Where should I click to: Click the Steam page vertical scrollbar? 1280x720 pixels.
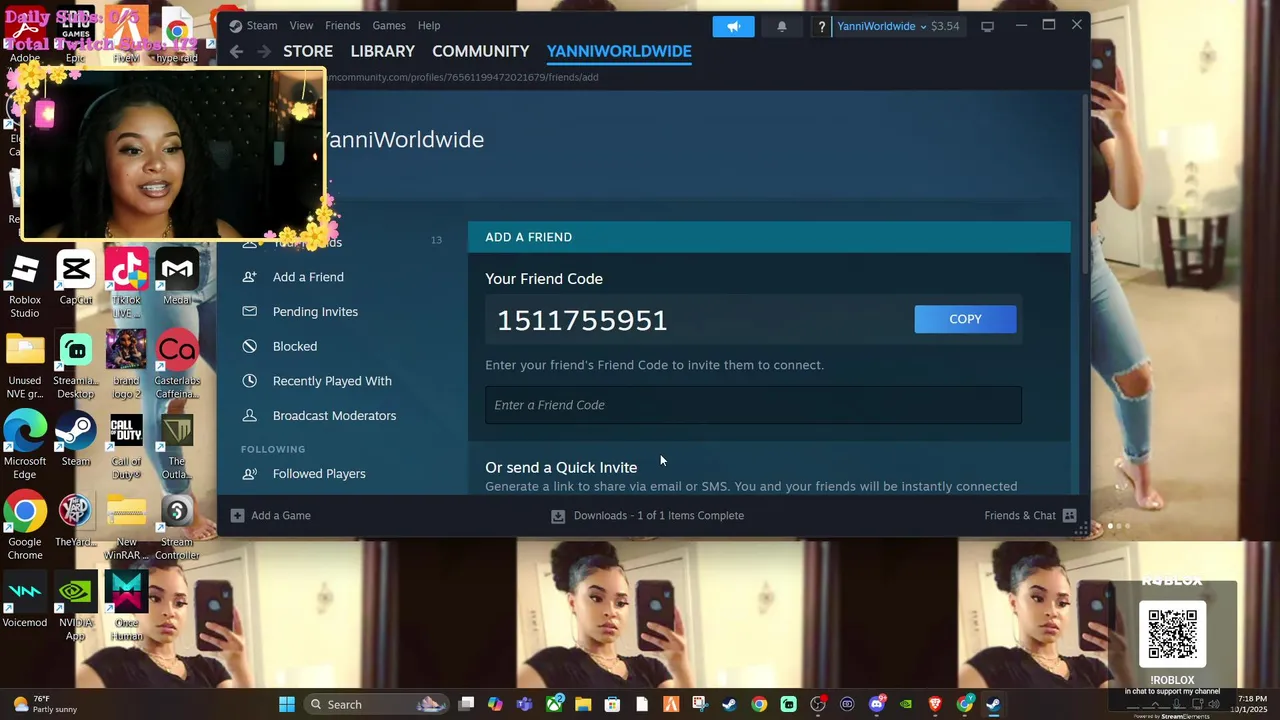(1086, 183)
